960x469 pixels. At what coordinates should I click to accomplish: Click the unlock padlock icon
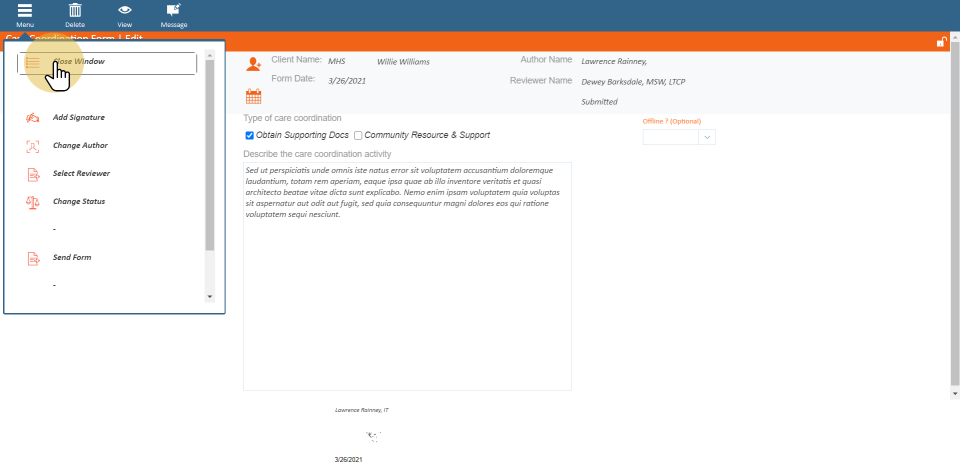click(941, 42)
